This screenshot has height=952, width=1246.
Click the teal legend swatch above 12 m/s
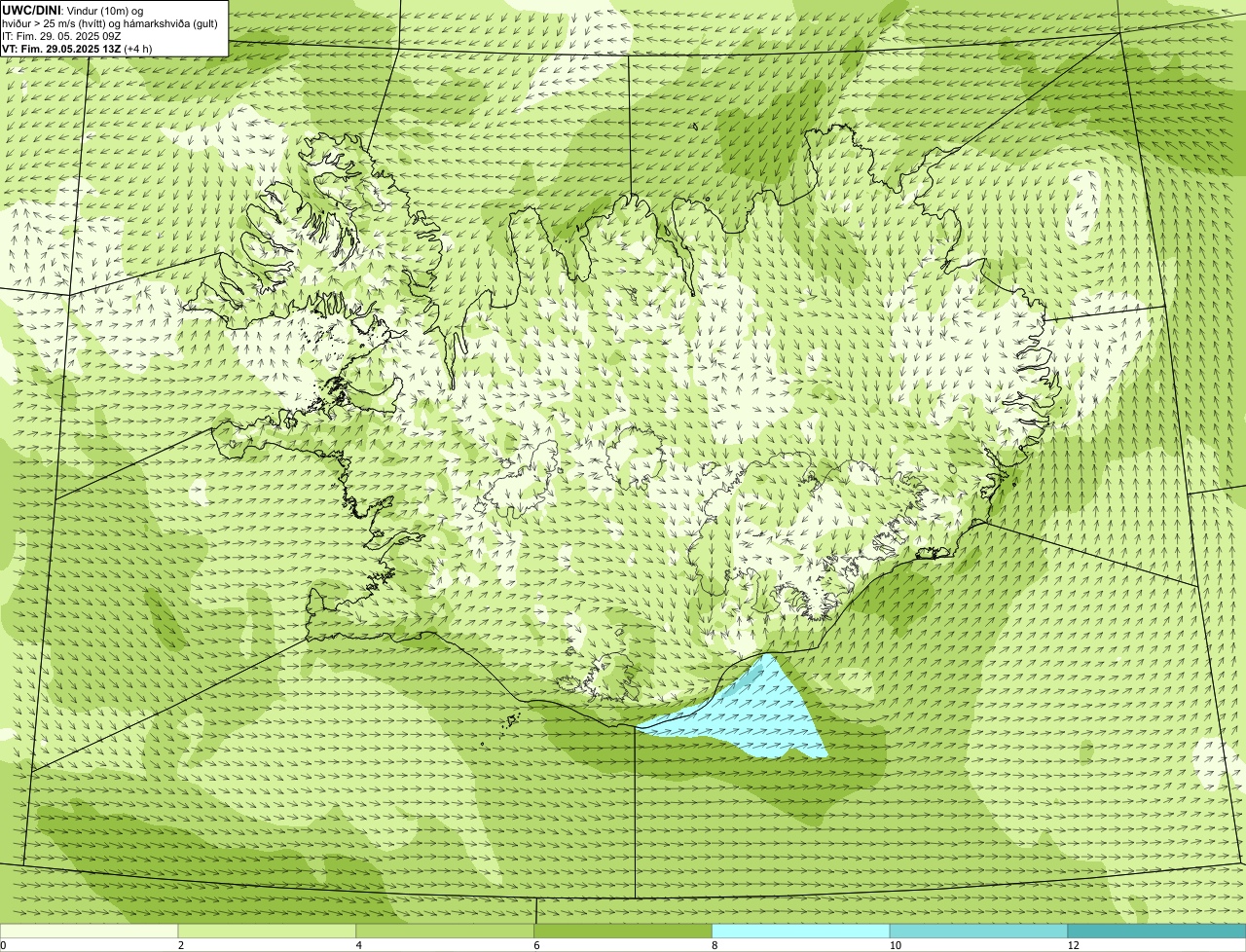(1156, 932)
